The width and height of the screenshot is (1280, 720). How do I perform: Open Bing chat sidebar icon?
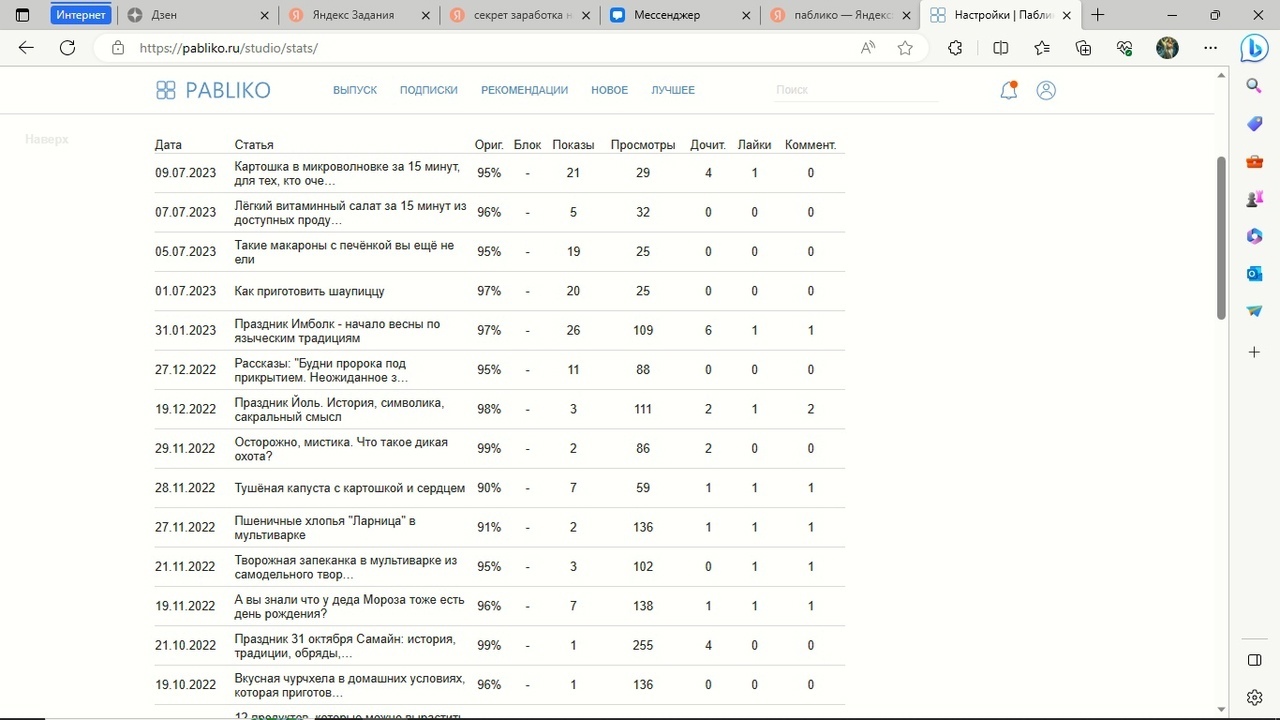(x=1254, y=48)
